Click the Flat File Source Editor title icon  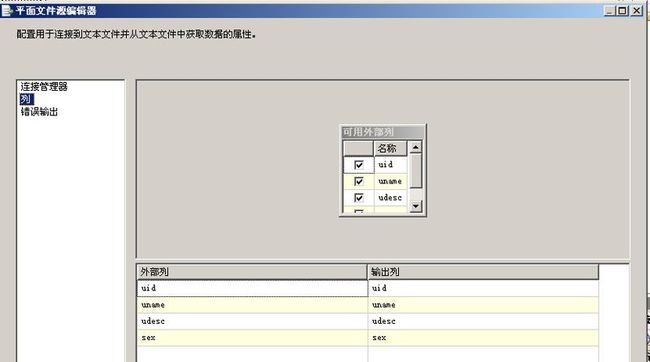[x=7, y=10]
